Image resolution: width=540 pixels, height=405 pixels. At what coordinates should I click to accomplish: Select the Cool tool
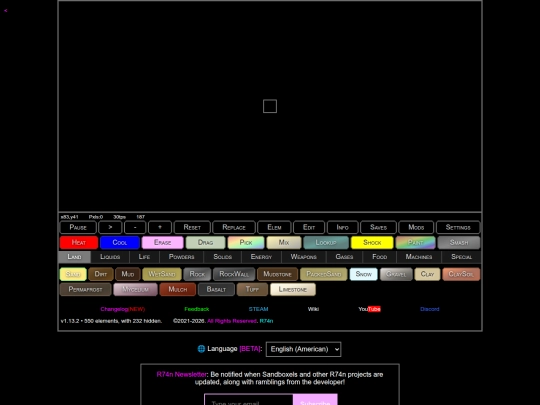[x=120, y=242]
